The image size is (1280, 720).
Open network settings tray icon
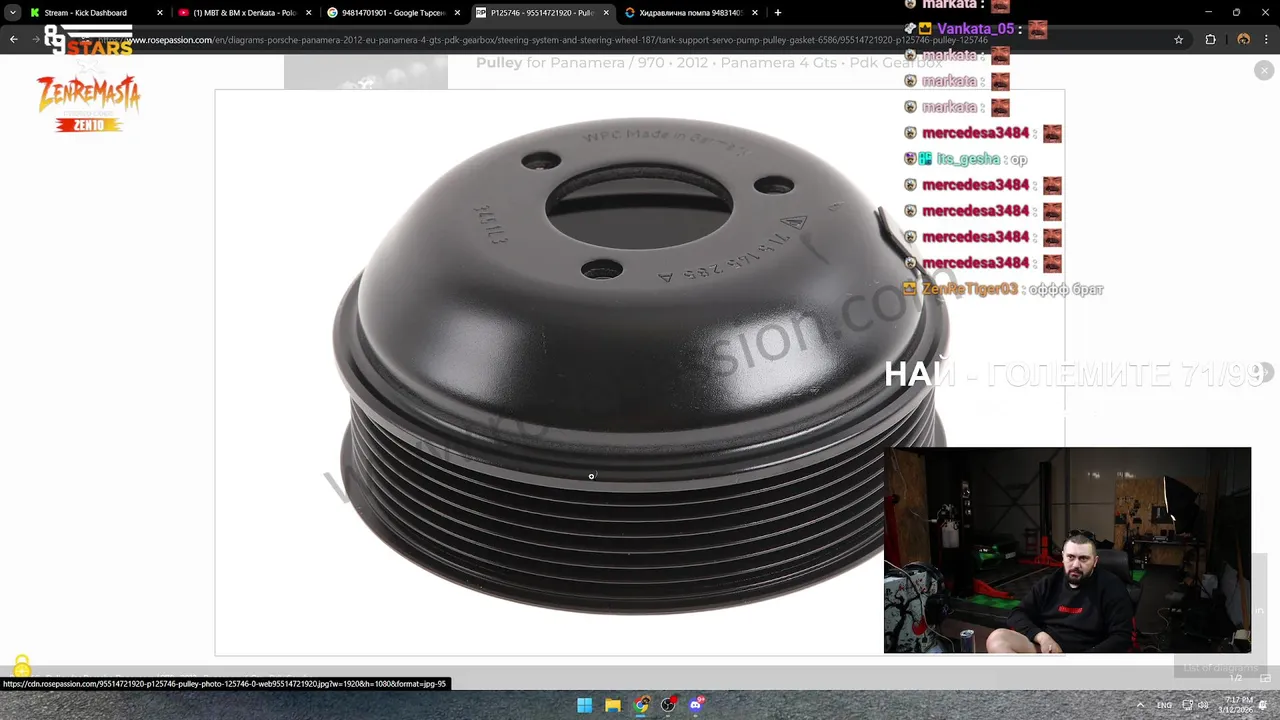[x=1187, y=705]
